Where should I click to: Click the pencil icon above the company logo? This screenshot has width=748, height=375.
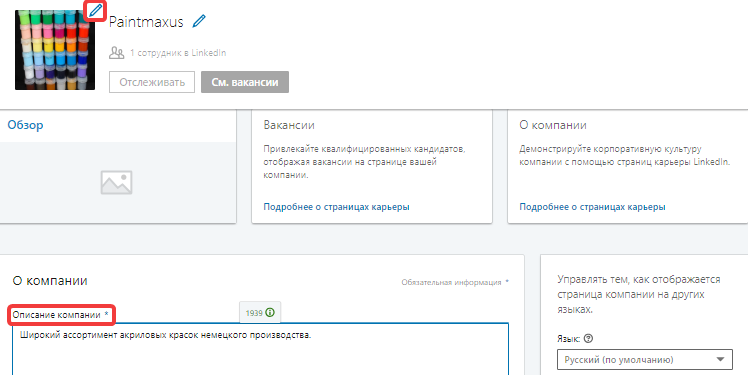point(95,10)
